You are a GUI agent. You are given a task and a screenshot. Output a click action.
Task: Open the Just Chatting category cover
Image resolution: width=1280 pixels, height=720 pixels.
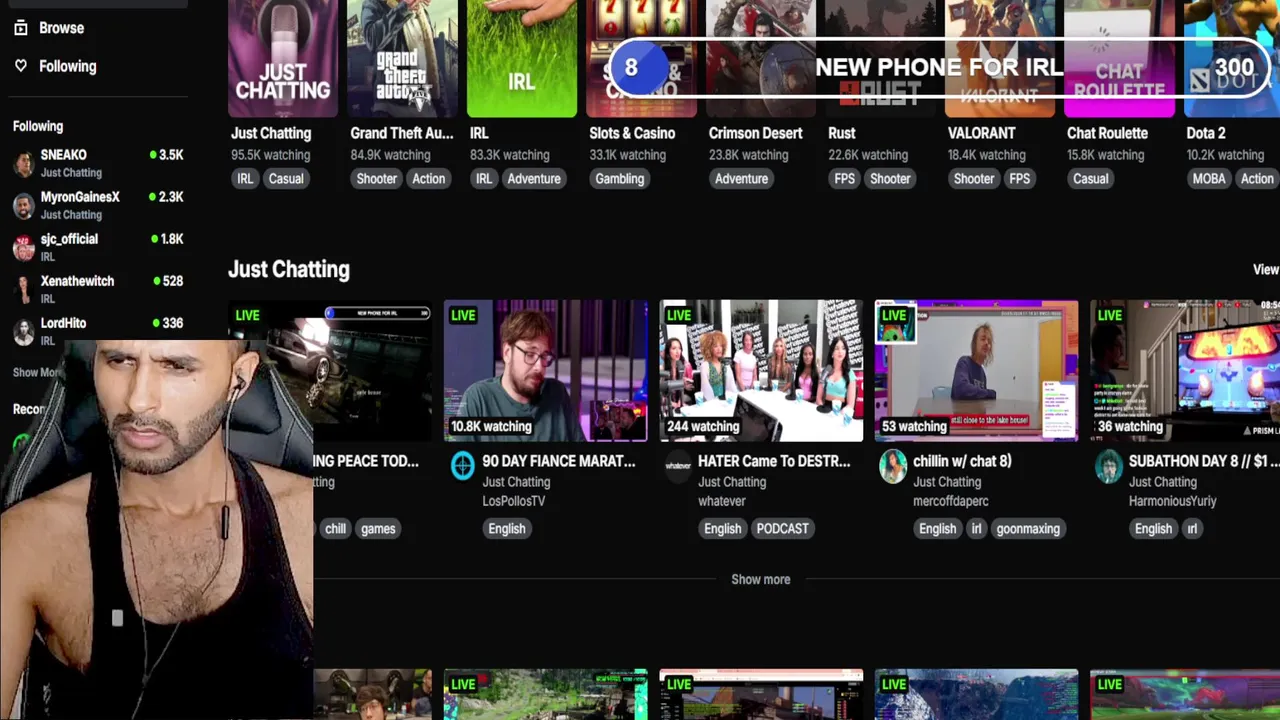pos(283,58)
